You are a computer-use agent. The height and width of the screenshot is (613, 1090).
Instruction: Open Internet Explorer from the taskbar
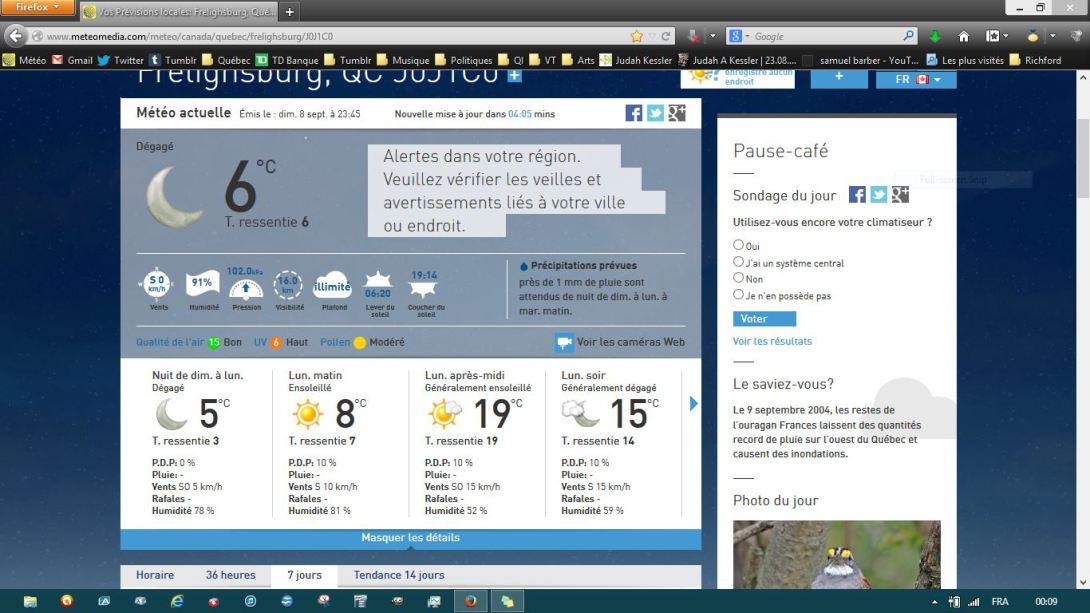[x=177, y=601]
